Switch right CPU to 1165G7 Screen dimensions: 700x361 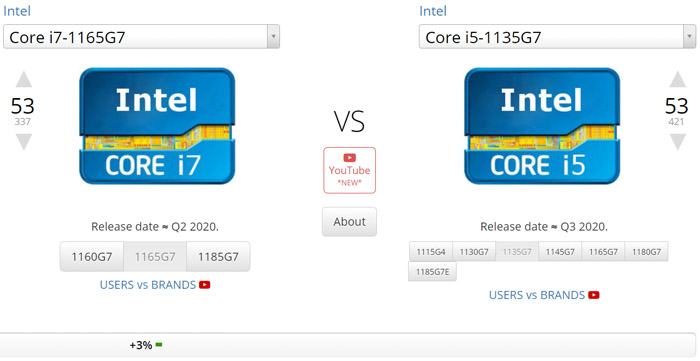603,252
